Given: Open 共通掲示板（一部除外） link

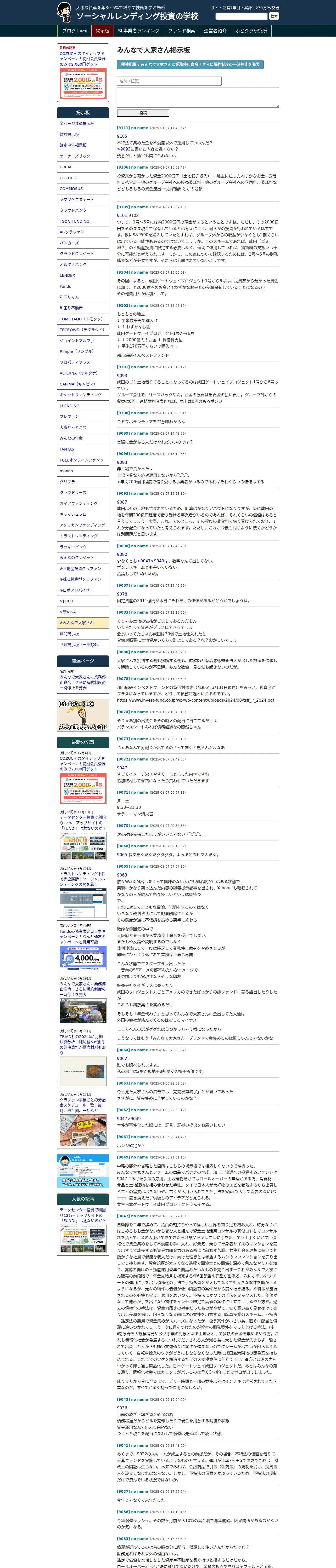Looking at the screenshot, I should tap(83, 645).
